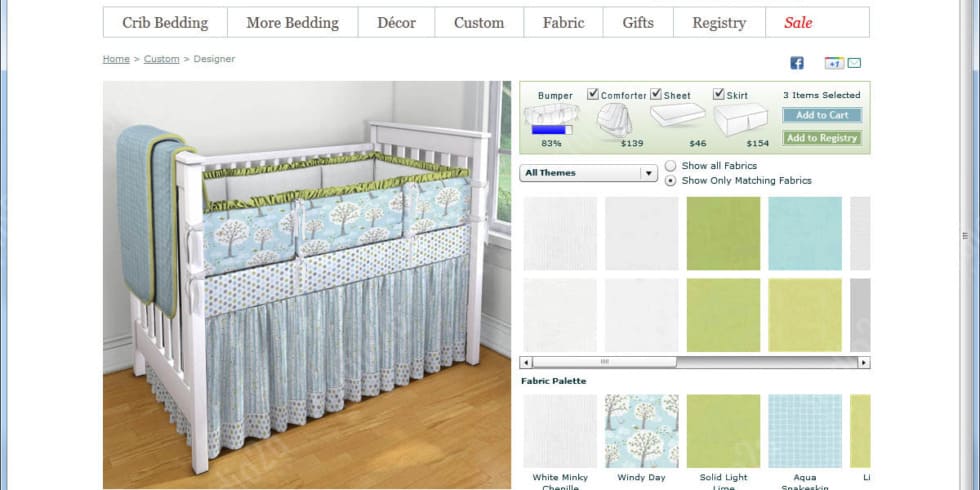Click the email envelope icon
Screen dimensions: 980x490
pos(854,62)
